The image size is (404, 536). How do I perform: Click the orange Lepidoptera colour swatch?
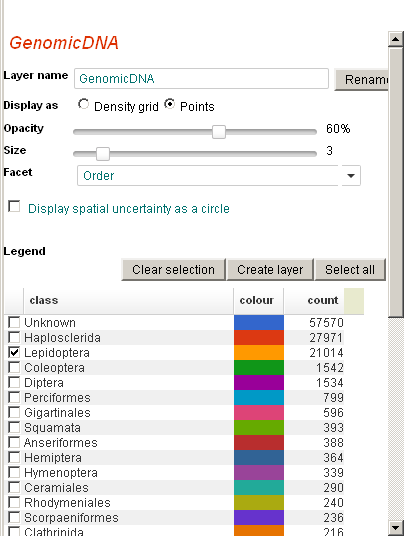coord(259,352)
